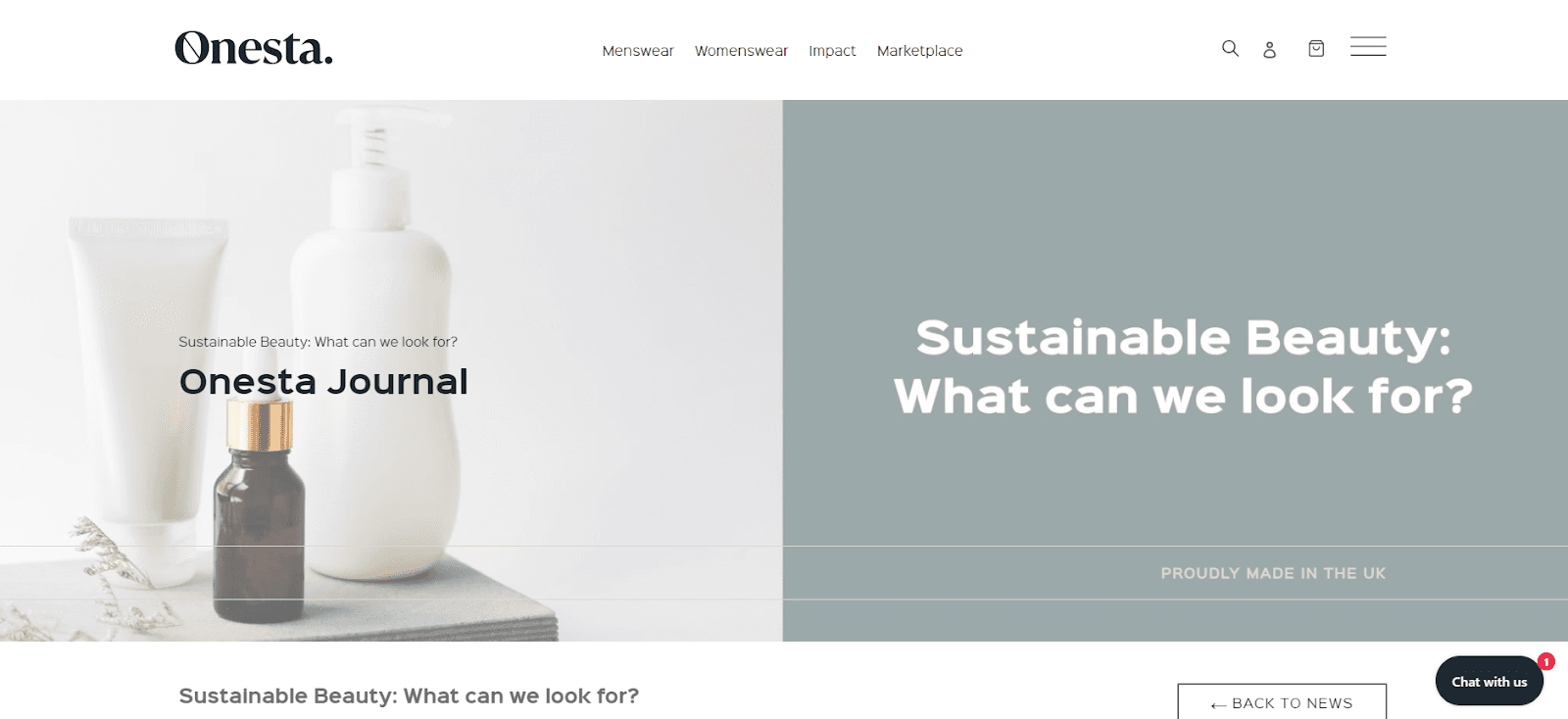Click the Proudly Made in the UK text
The height and width of the screenshot is (719, 1568).
pos(1273,573)
